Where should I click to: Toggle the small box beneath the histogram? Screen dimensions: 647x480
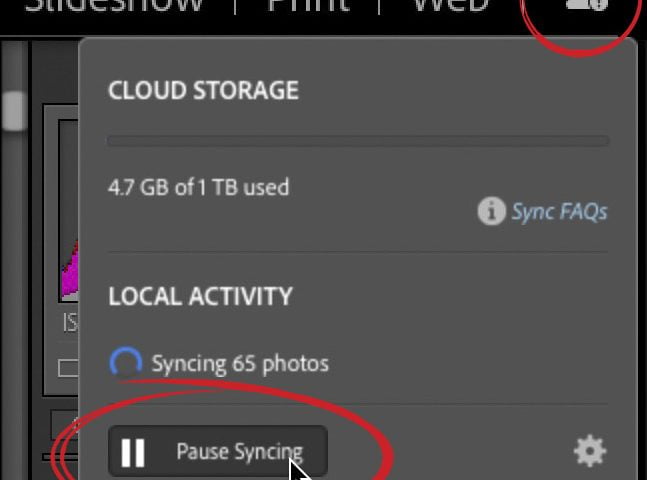(x=68, y=368)
